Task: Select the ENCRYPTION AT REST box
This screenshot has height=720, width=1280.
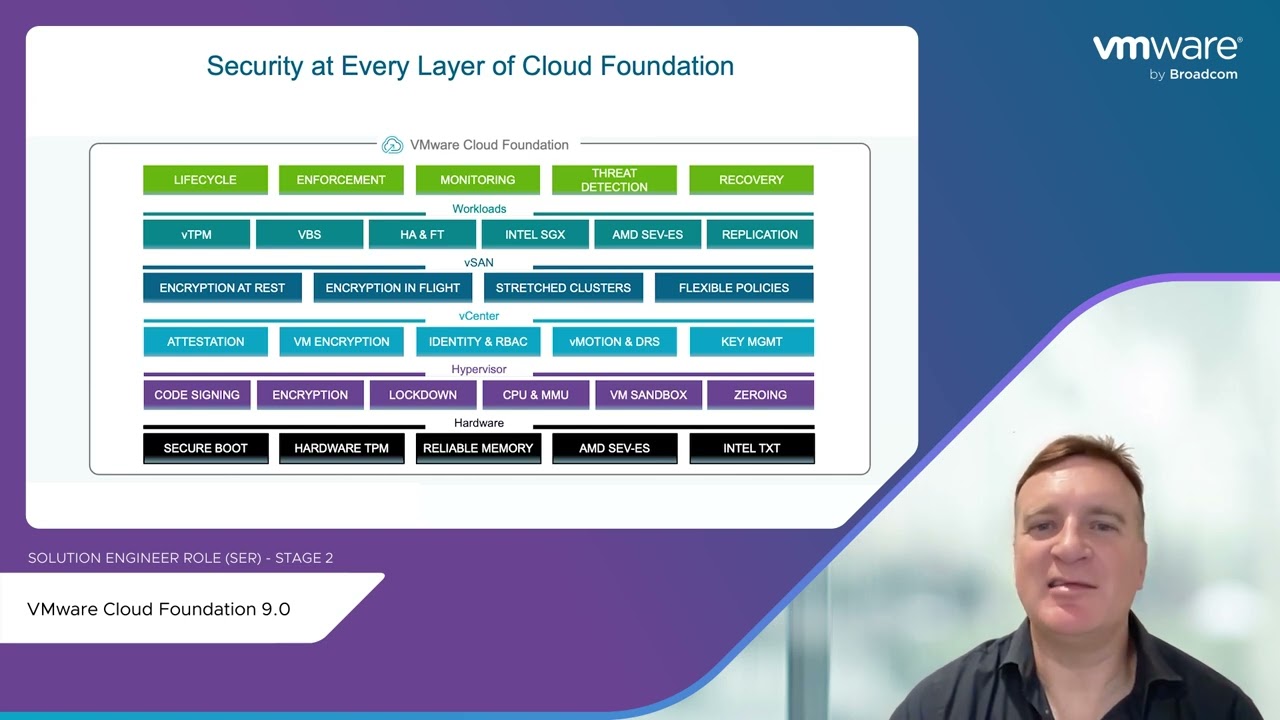Action: pos(222,288)
